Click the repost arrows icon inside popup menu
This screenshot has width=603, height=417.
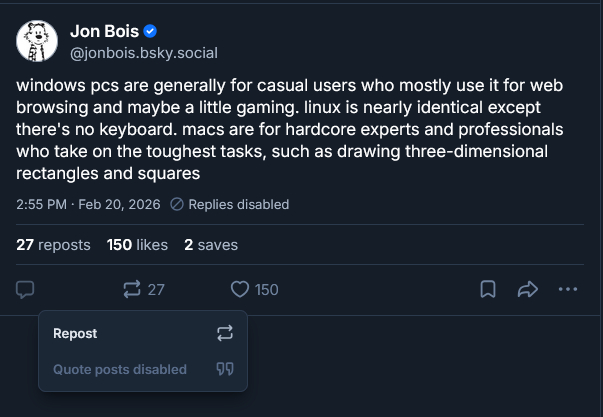(224, 333)
